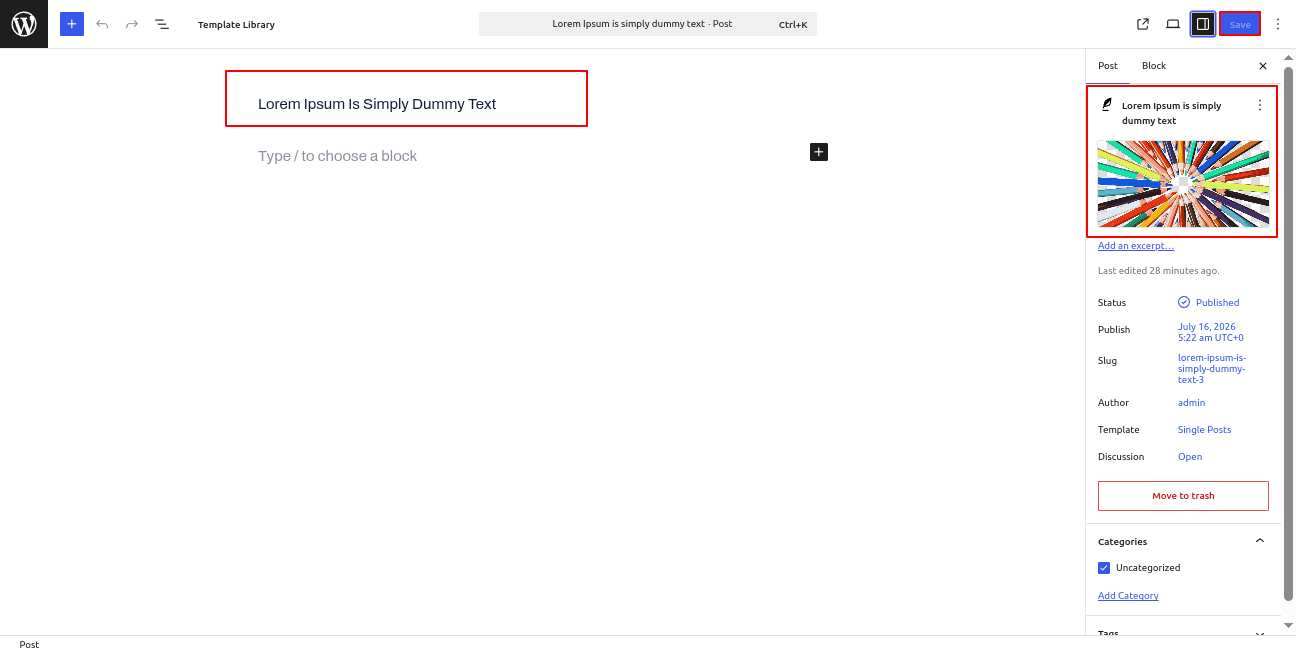
Task: Open the device preview laptop icon
Action: (x=1173, y=24)
